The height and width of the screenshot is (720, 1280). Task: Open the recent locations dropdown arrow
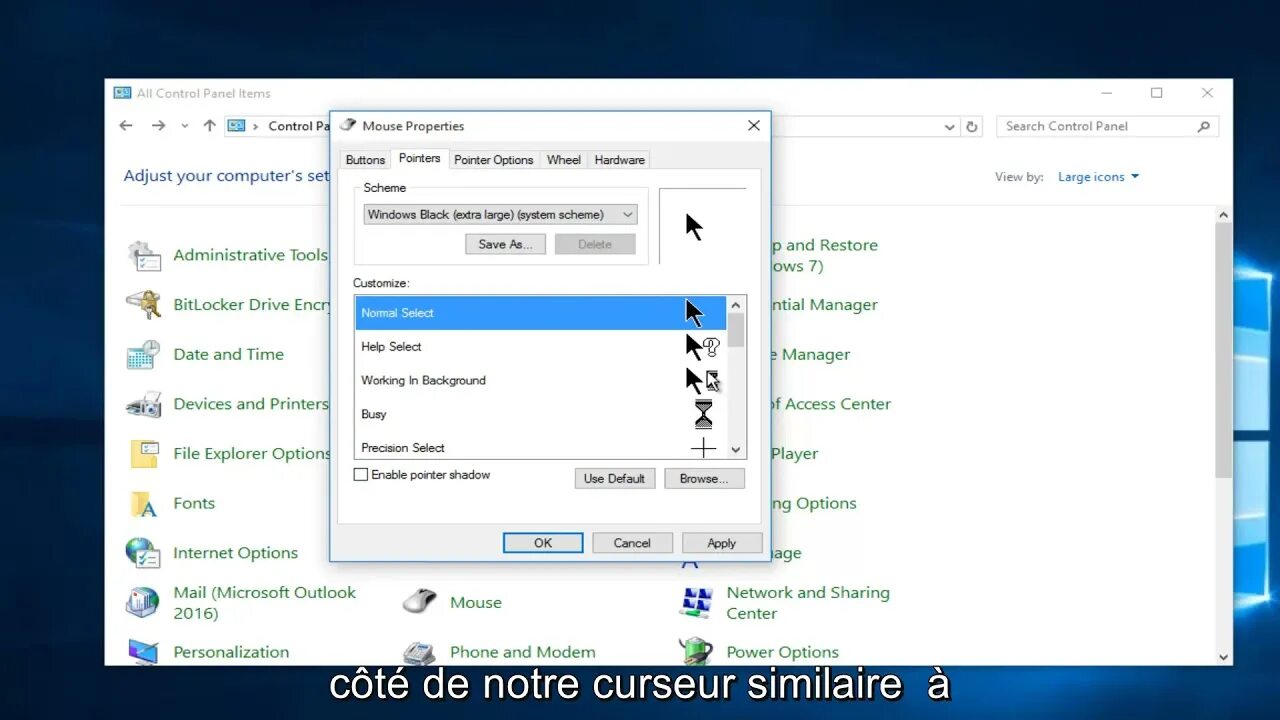pos(185,126)
